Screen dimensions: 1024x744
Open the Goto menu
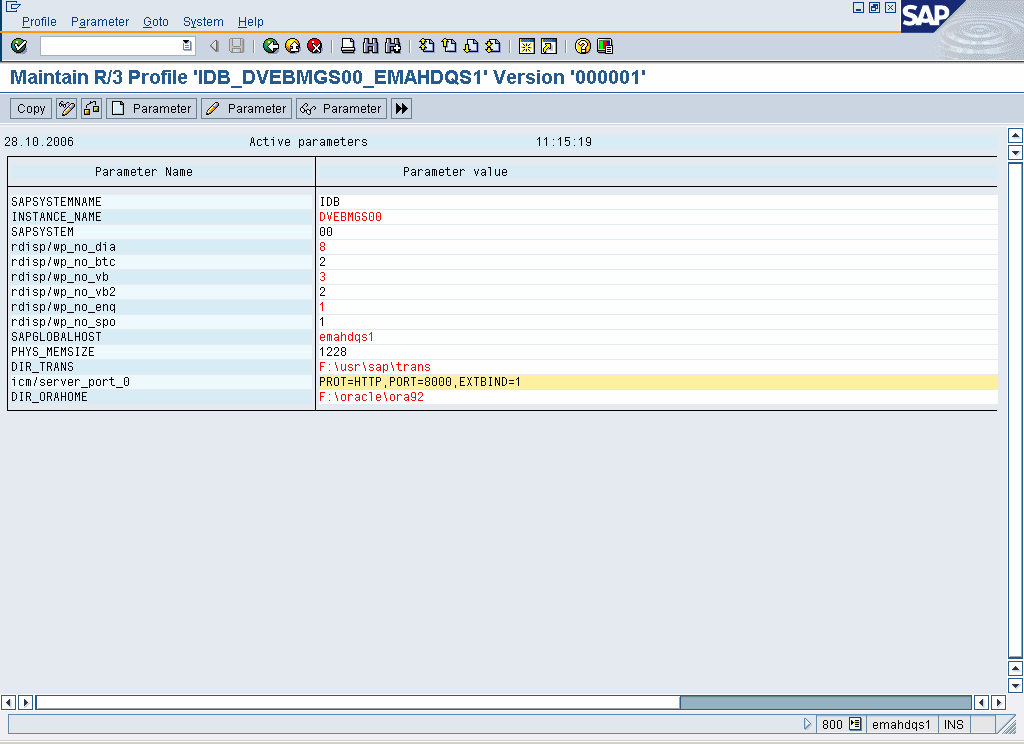tap(156, 22)
